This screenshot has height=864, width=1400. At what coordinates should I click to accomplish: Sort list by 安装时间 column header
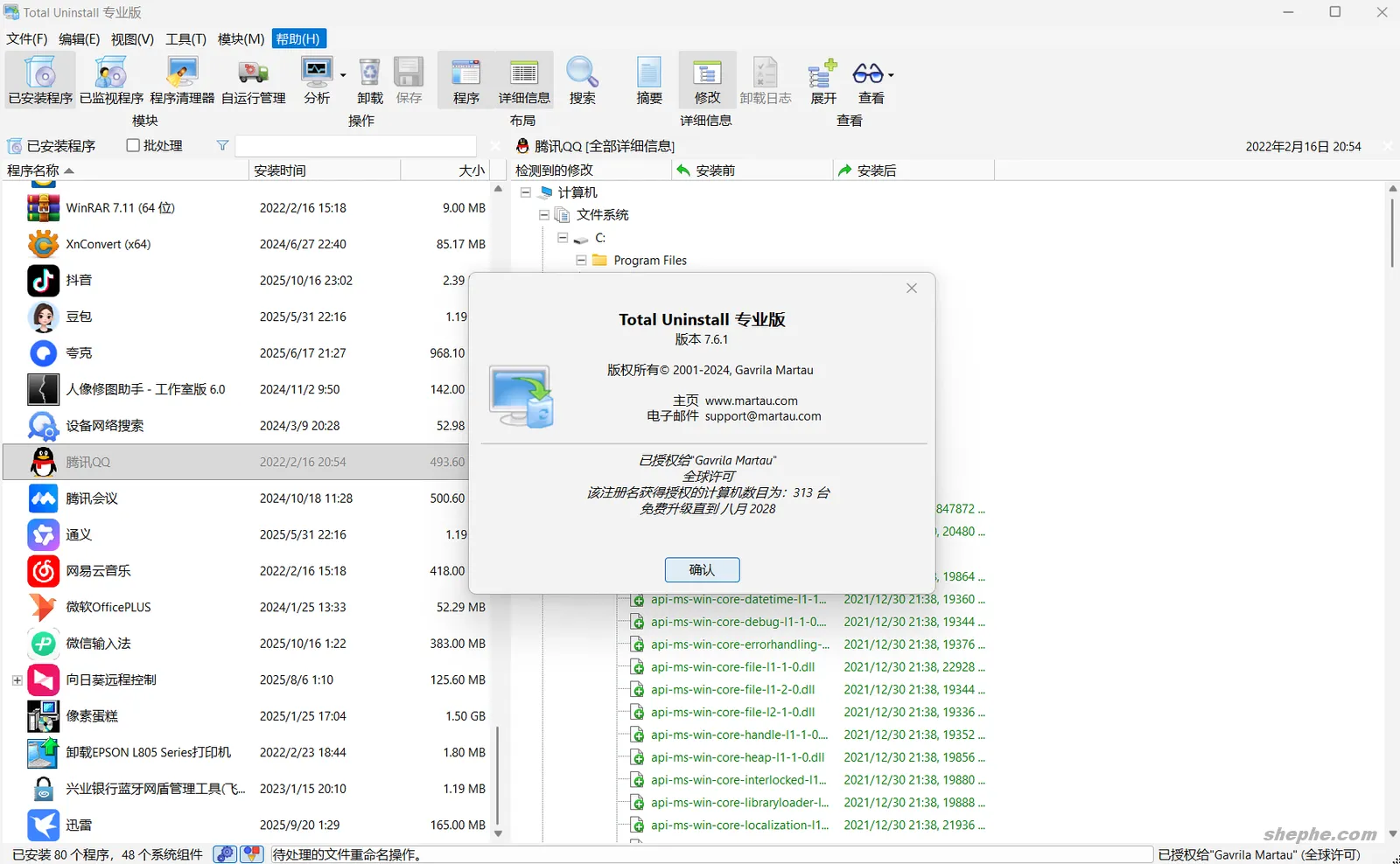click(x=324, y=171)
